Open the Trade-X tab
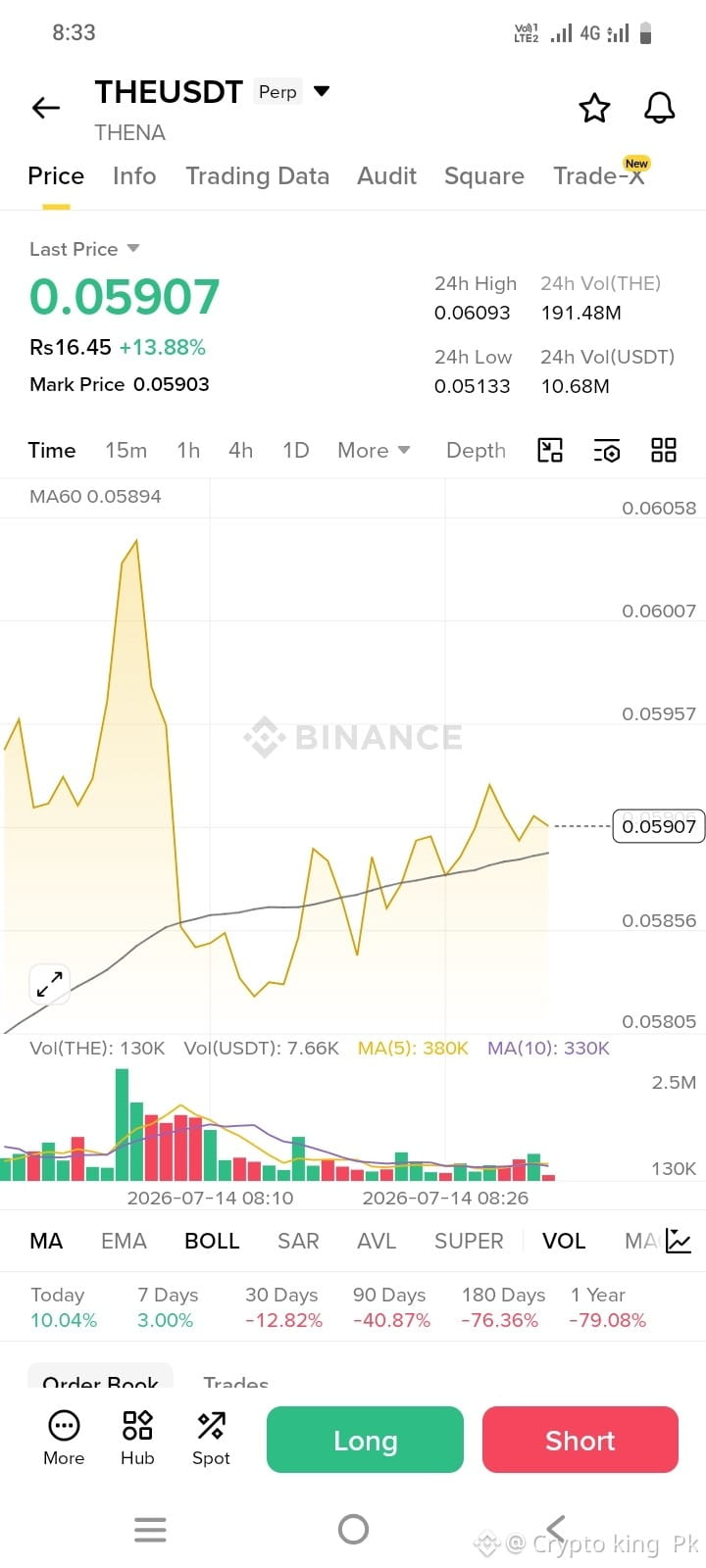Image resolution: width=706 pixels, height=1568 pixels. coord(599,175)
